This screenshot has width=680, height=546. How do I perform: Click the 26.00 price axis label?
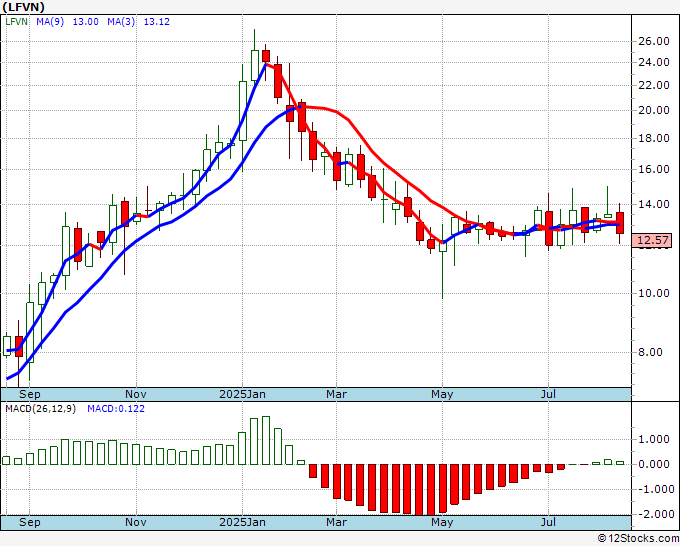click(x=654, y=42)
